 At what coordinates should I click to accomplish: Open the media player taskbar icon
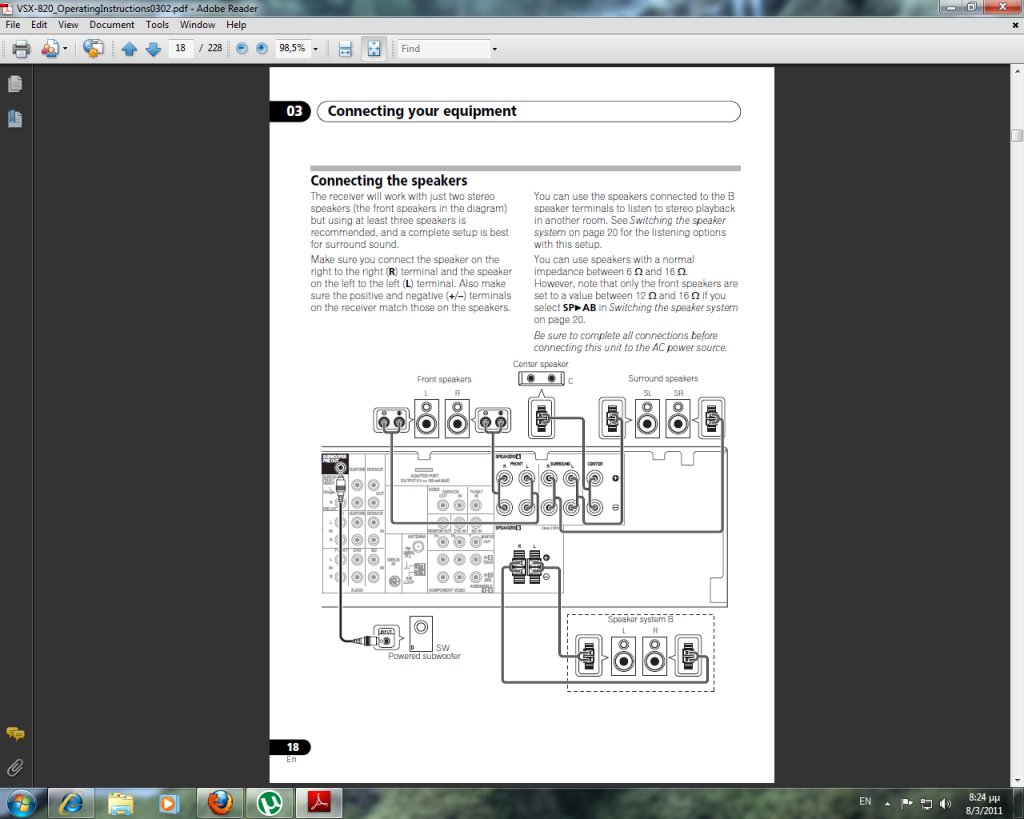(168, 803)
